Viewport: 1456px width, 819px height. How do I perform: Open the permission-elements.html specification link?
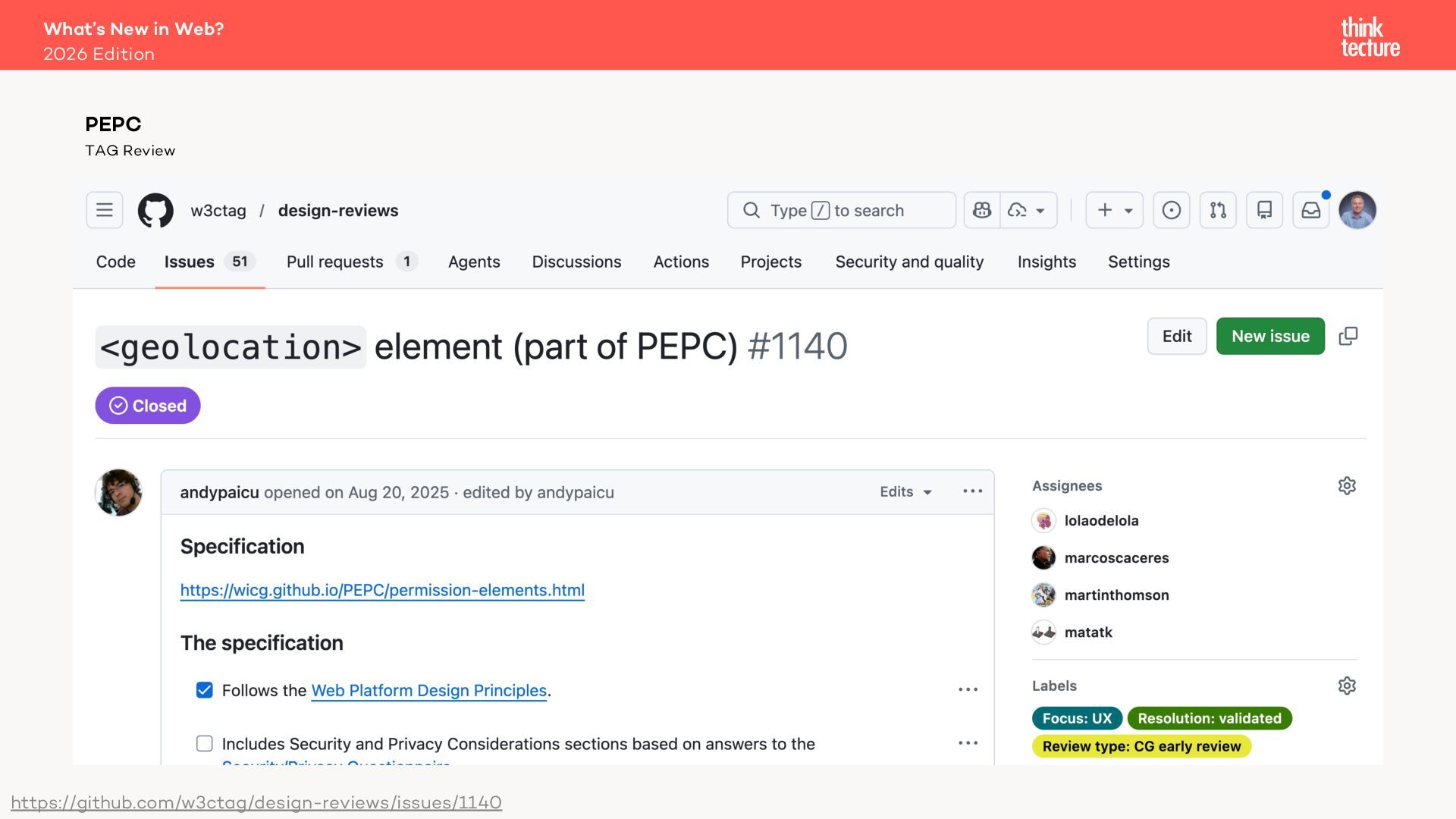click(x=382, y=590)
